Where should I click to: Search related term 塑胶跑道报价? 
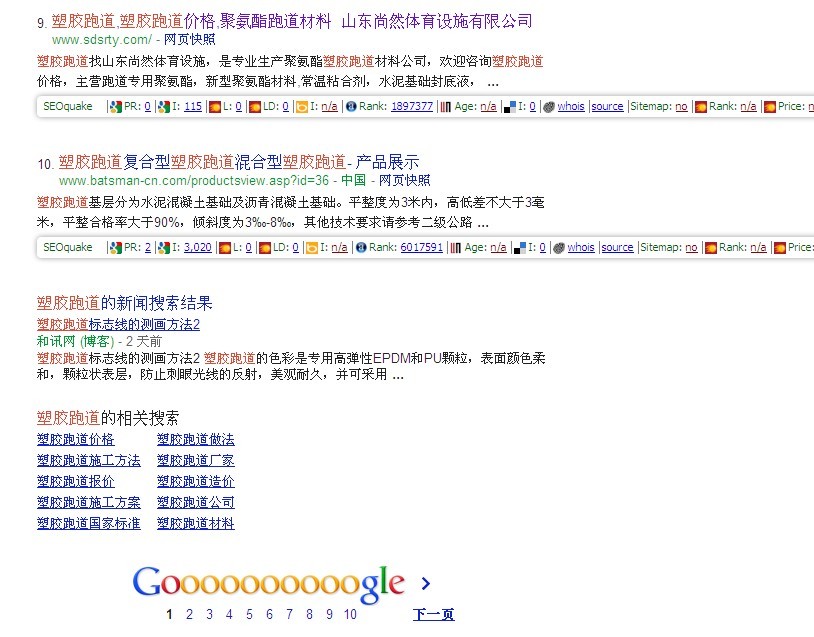pyautogui.click(x=76, y=481)
